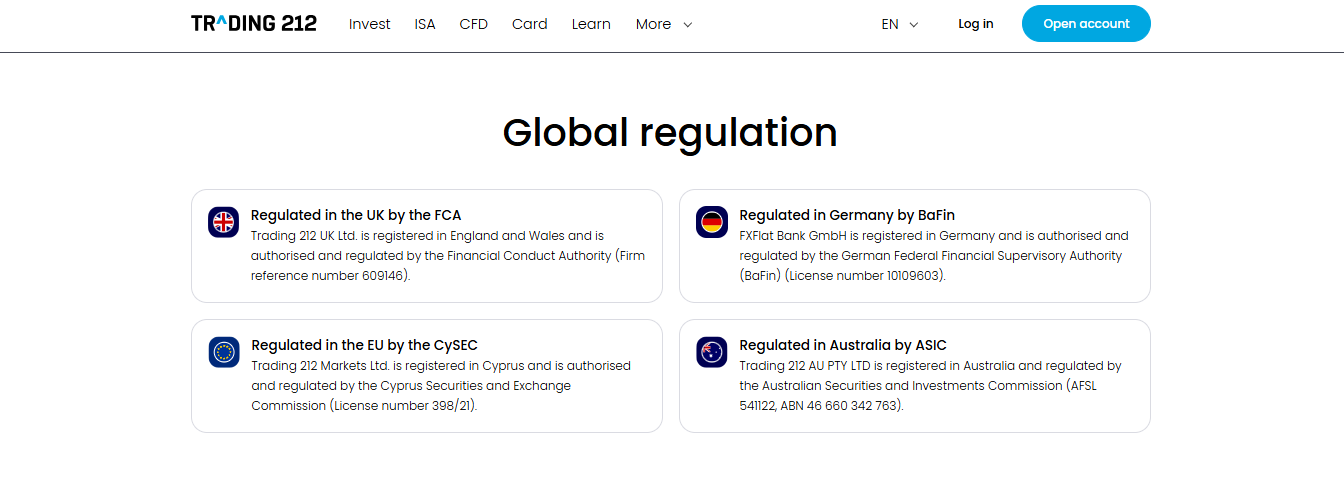Viewport: 1344px width, 501px height.
Task: Open the Card navigation item
Action: point(529,24)
